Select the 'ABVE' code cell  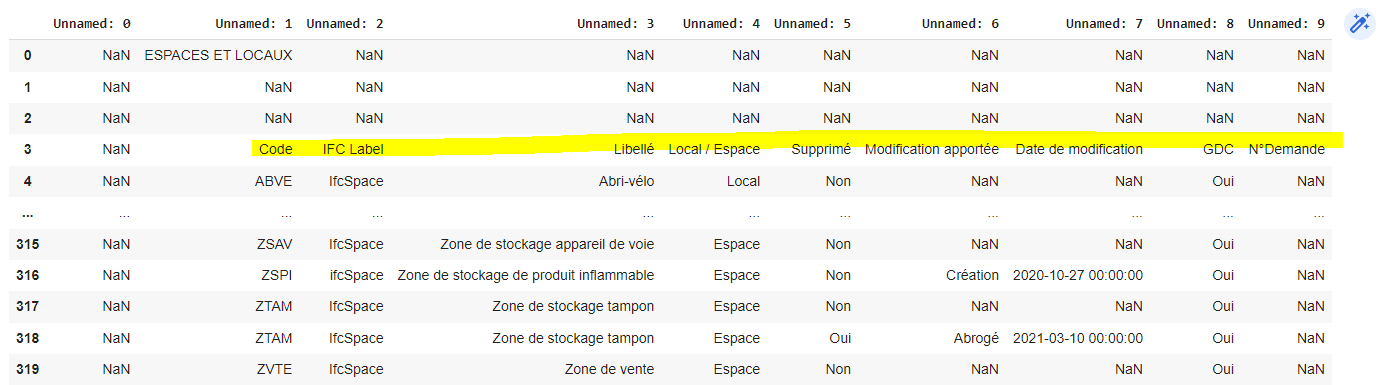click(x=274, y=181)
